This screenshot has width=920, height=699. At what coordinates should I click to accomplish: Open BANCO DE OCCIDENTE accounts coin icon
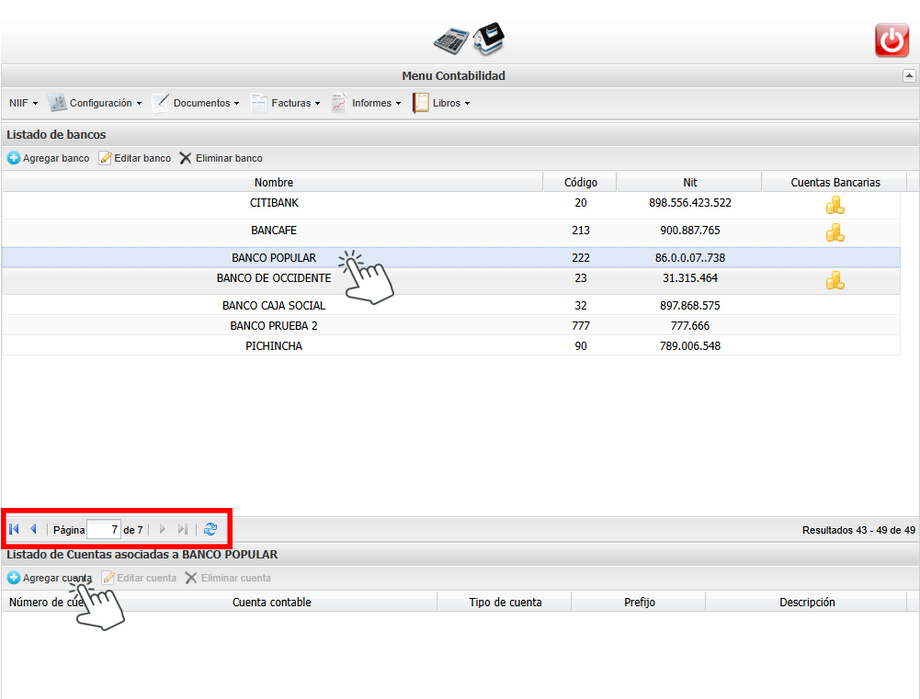tap(835, 281)
